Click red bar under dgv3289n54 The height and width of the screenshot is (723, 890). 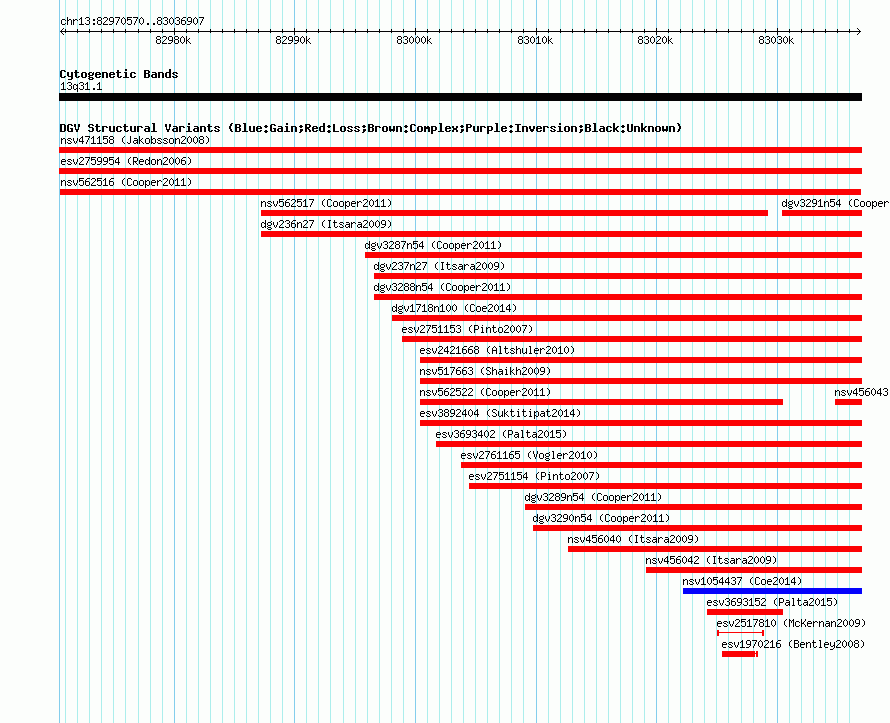pos(693,507)
